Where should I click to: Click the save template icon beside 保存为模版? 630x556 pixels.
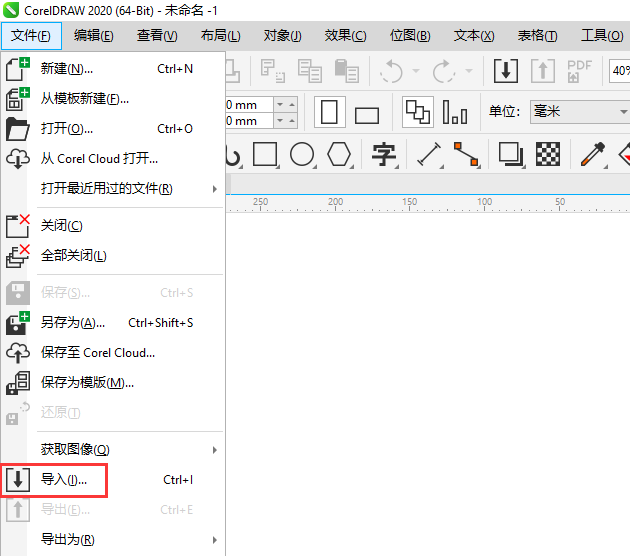click(18, 382)
